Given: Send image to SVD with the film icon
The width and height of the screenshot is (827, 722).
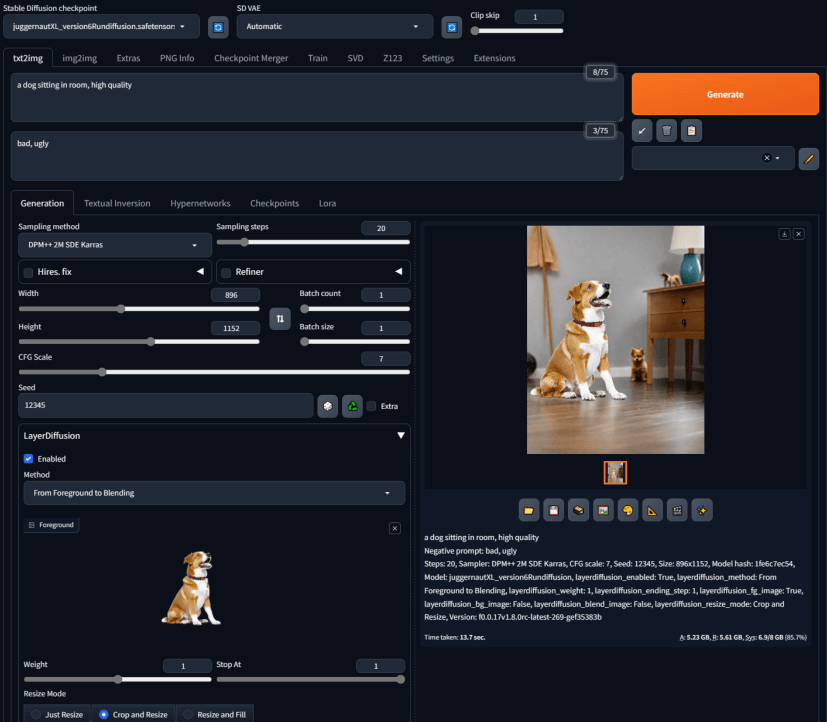Looking at the screenshot, I should [x=677, y=510].
